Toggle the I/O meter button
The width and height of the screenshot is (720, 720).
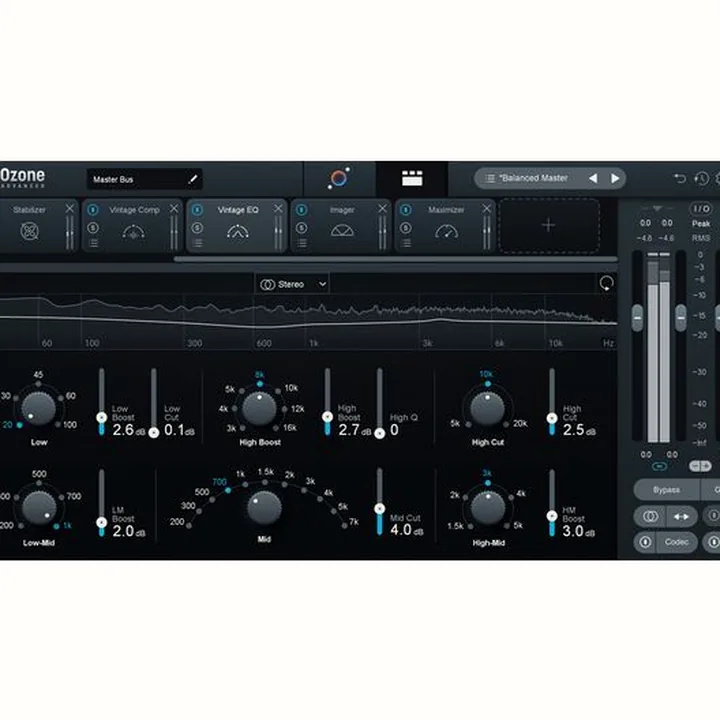(701, 209)
